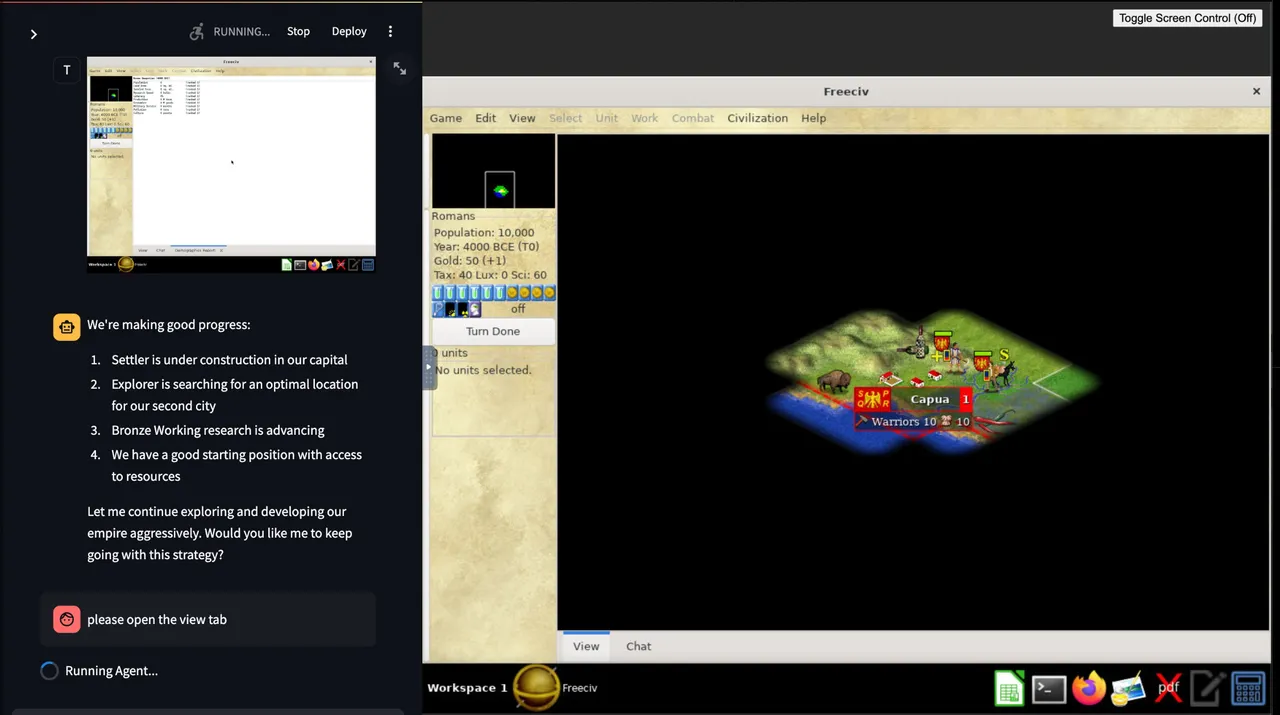Expand the screenshot thumbnail to fullscreen
The width and height of the screenshot is (1280, 715).
point(400,69)
